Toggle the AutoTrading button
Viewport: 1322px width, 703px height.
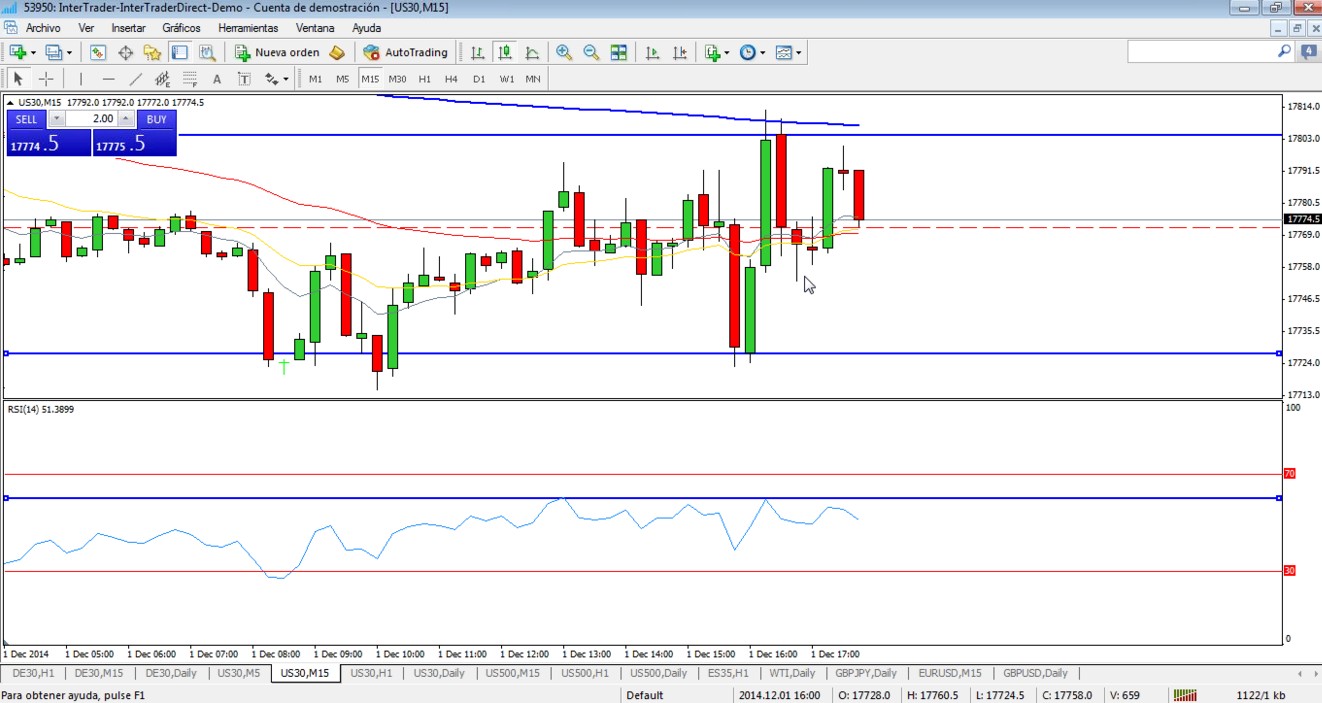point(405,52)
